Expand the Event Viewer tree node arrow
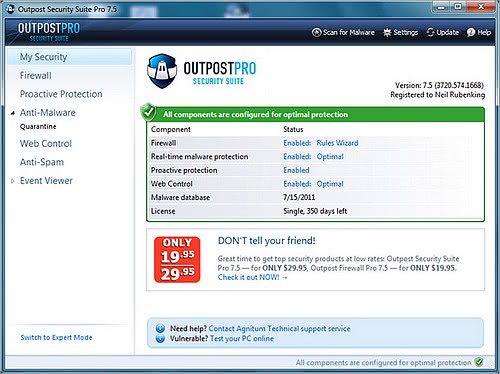 [13, 181]
